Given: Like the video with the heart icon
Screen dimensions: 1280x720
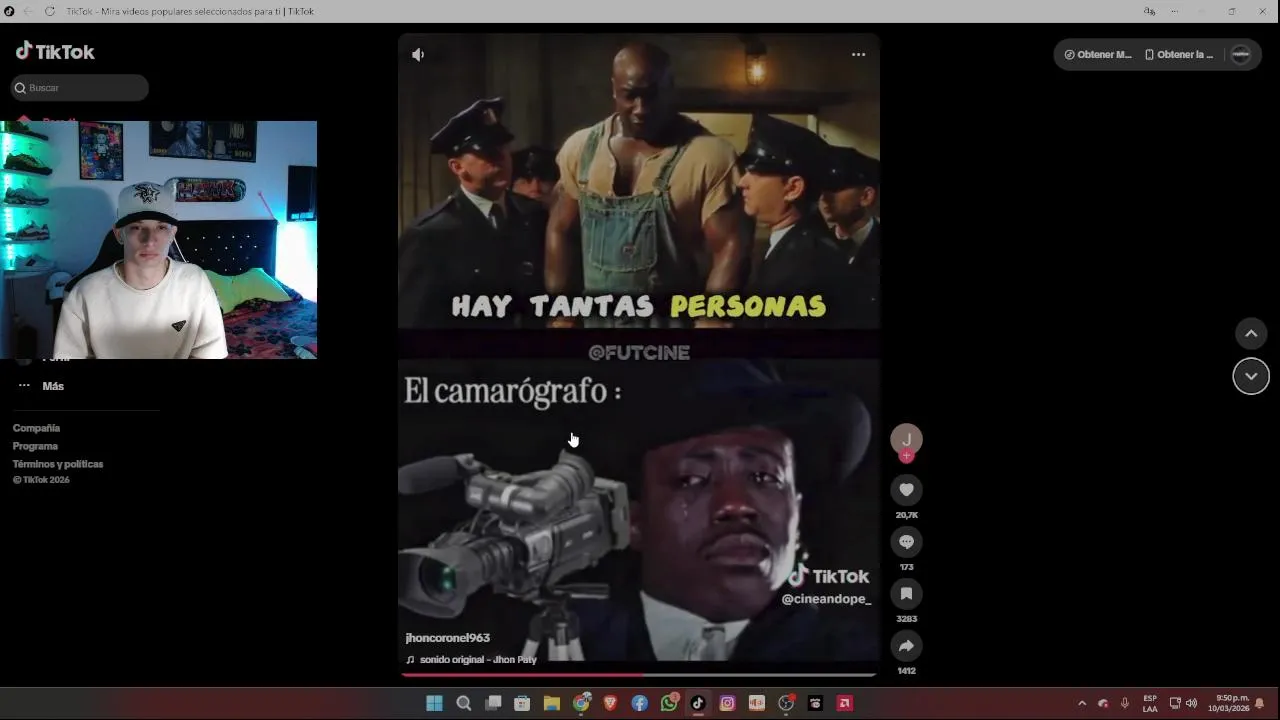Looking at the screenshot, I should coord(906,490).
